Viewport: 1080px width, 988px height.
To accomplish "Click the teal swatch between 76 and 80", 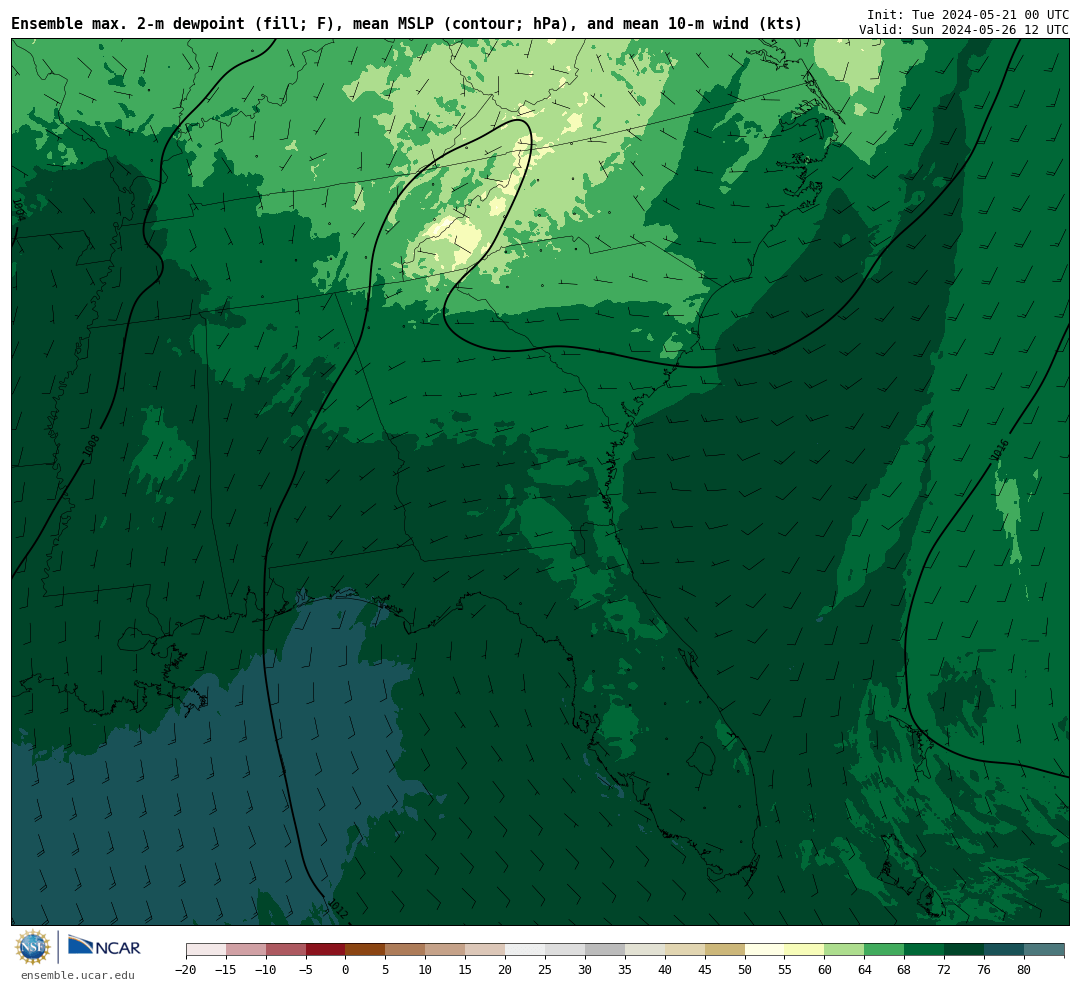I will coord(1005,950).
